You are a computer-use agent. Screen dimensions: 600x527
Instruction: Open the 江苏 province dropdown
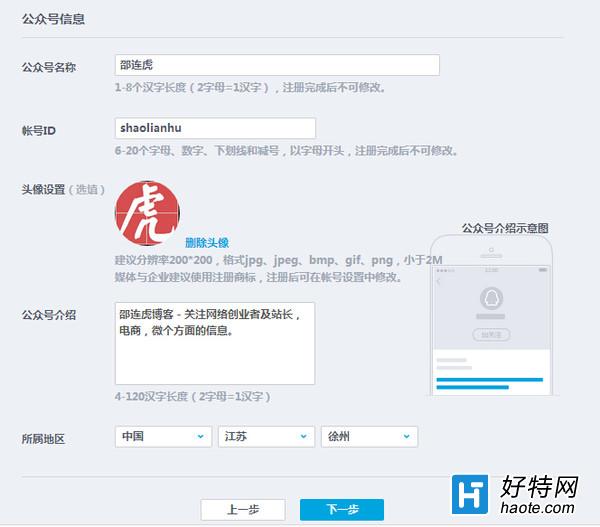click(266, 437)
